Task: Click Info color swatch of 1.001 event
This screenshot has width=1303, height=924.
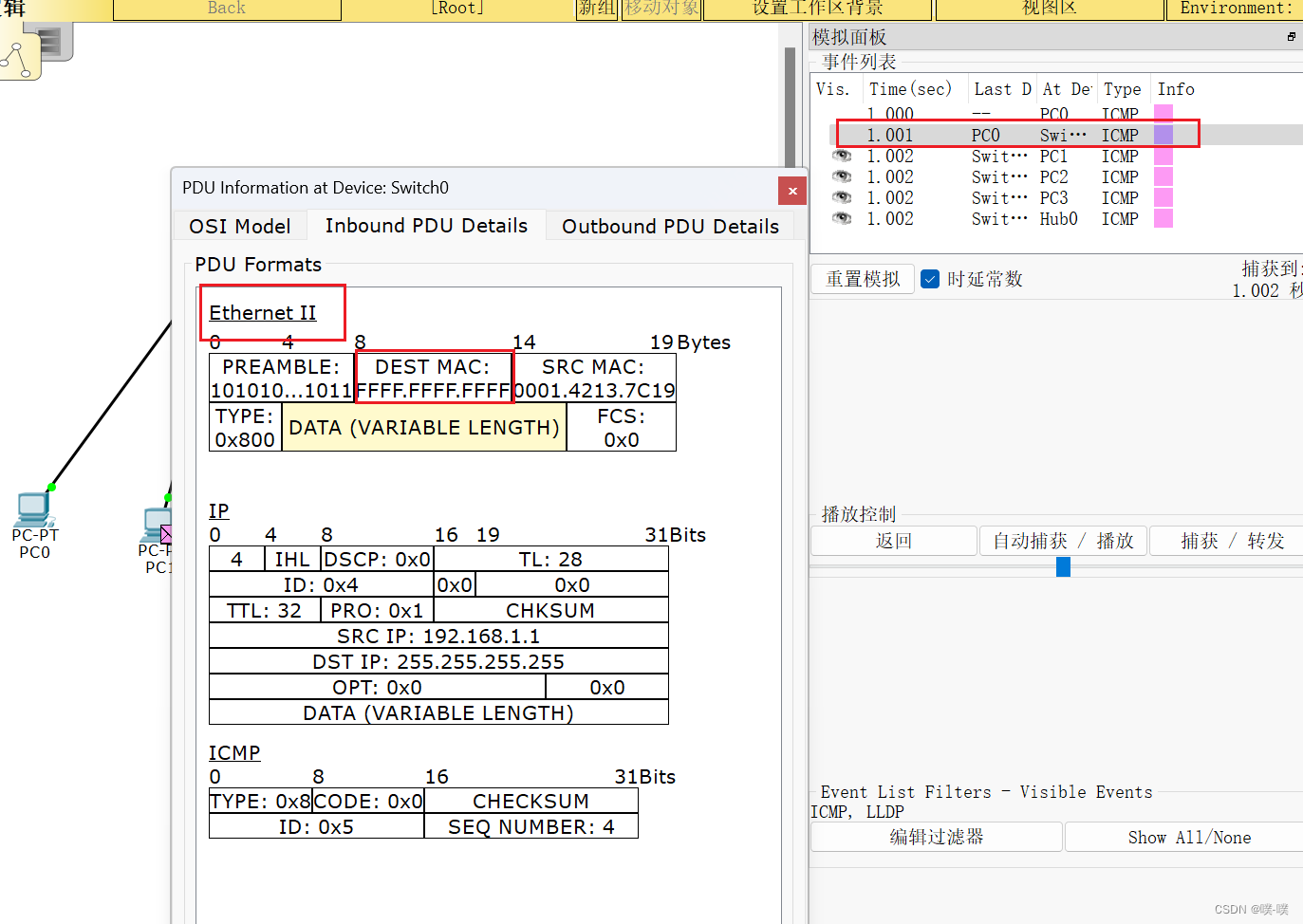Action: pyautogui.click(x=1163, y=135)
